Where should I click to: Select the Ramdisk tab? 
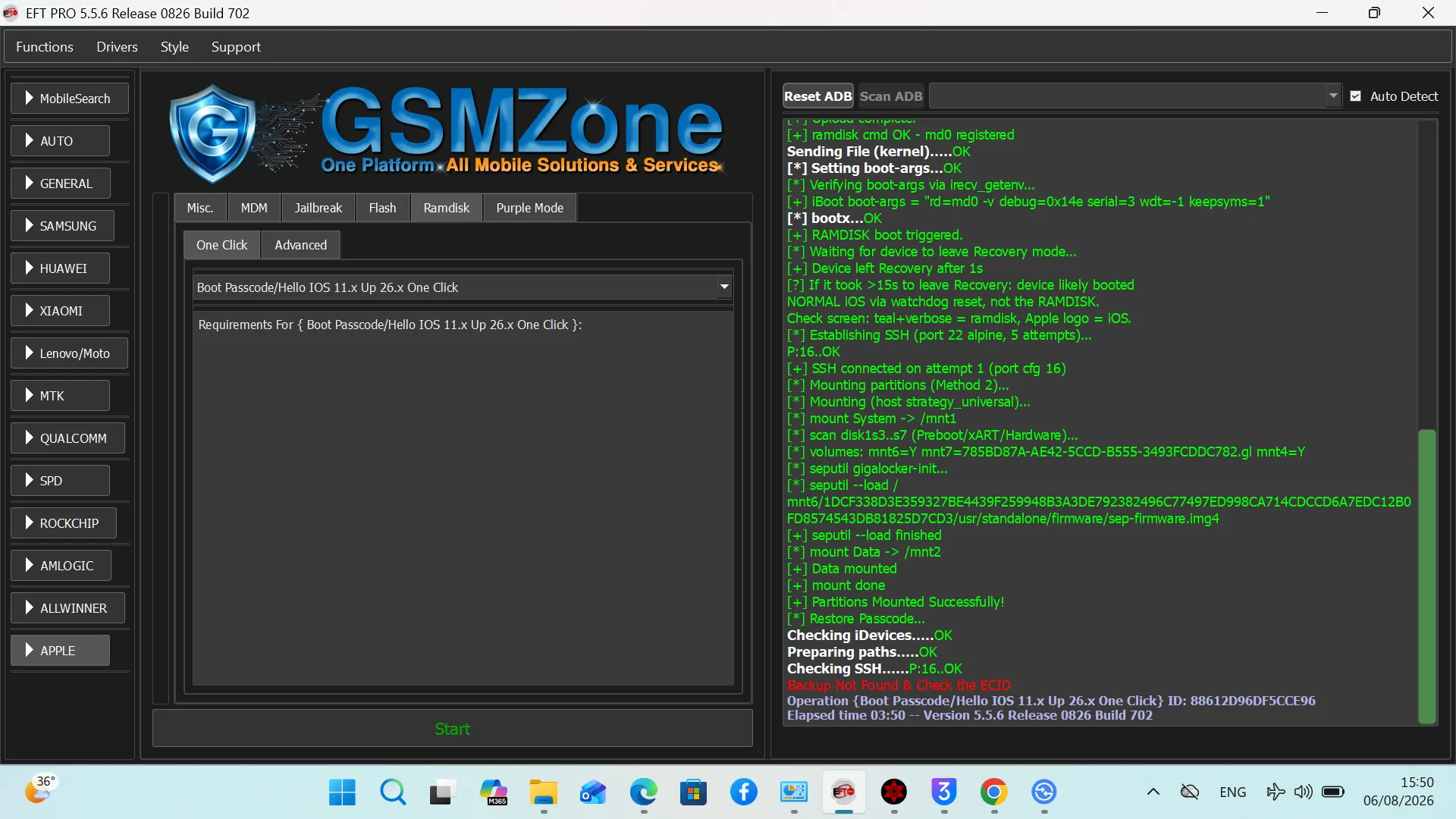click(447, 208)
